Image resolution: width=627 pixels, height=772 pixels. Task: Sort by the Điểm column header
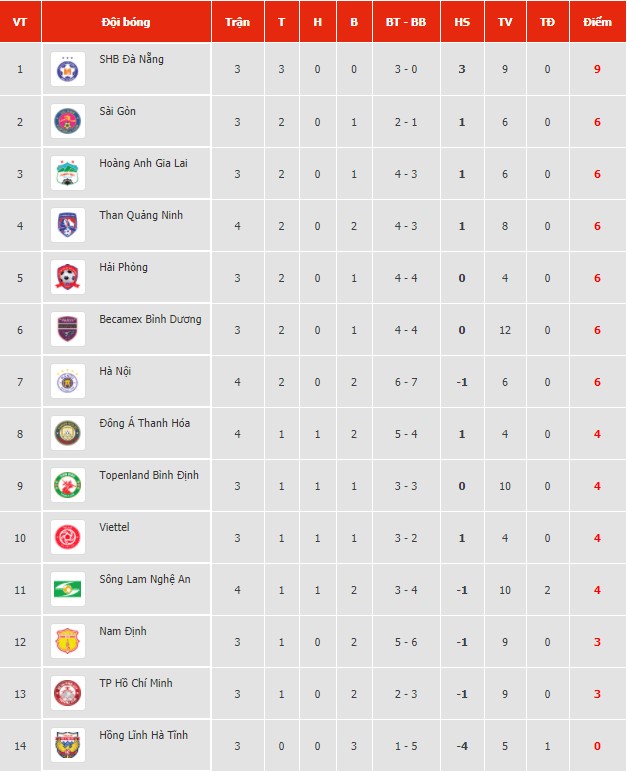(597, 22)
